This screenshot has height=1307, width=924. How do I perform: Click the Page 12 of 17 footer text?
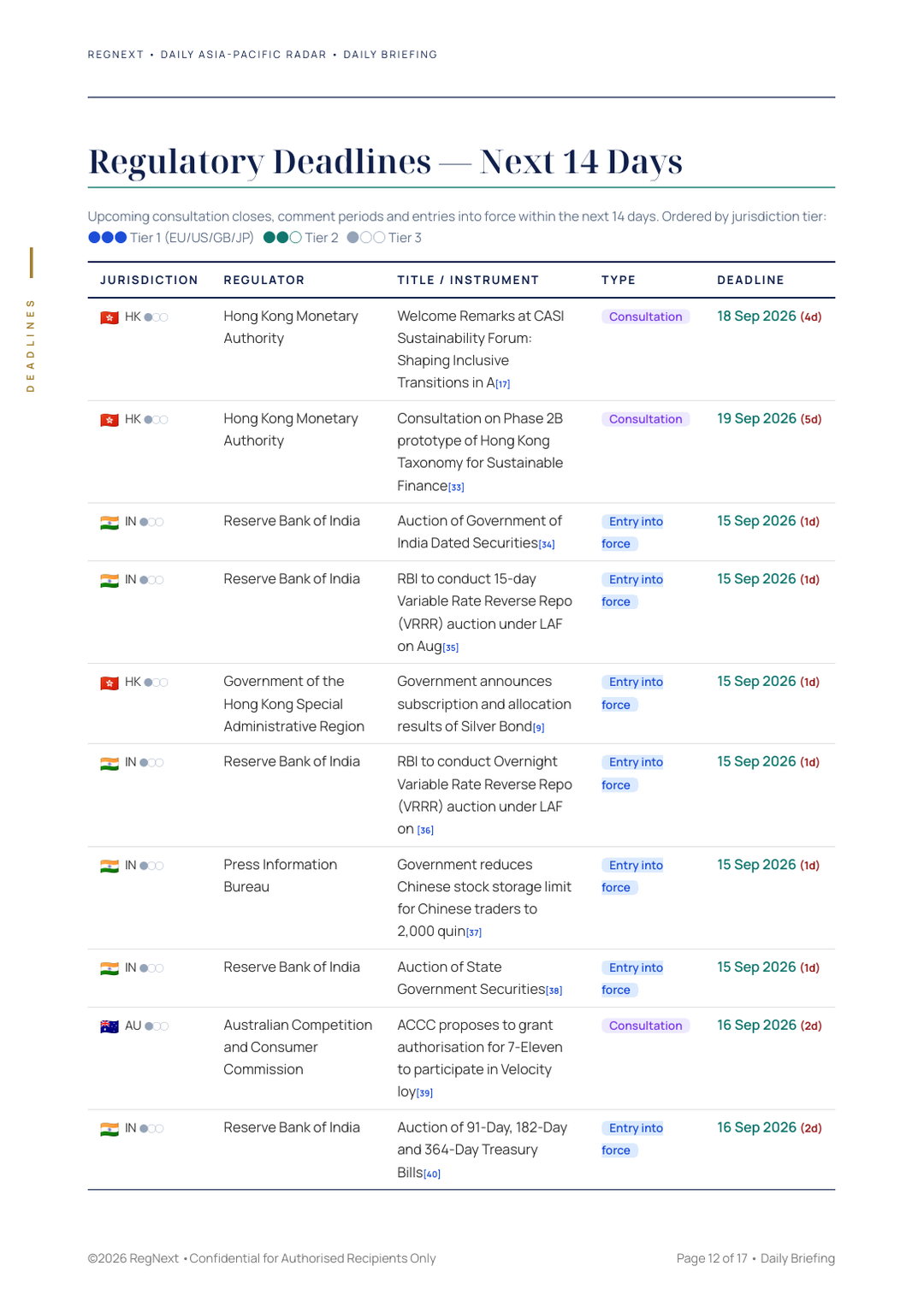(x=755, y=1258)
